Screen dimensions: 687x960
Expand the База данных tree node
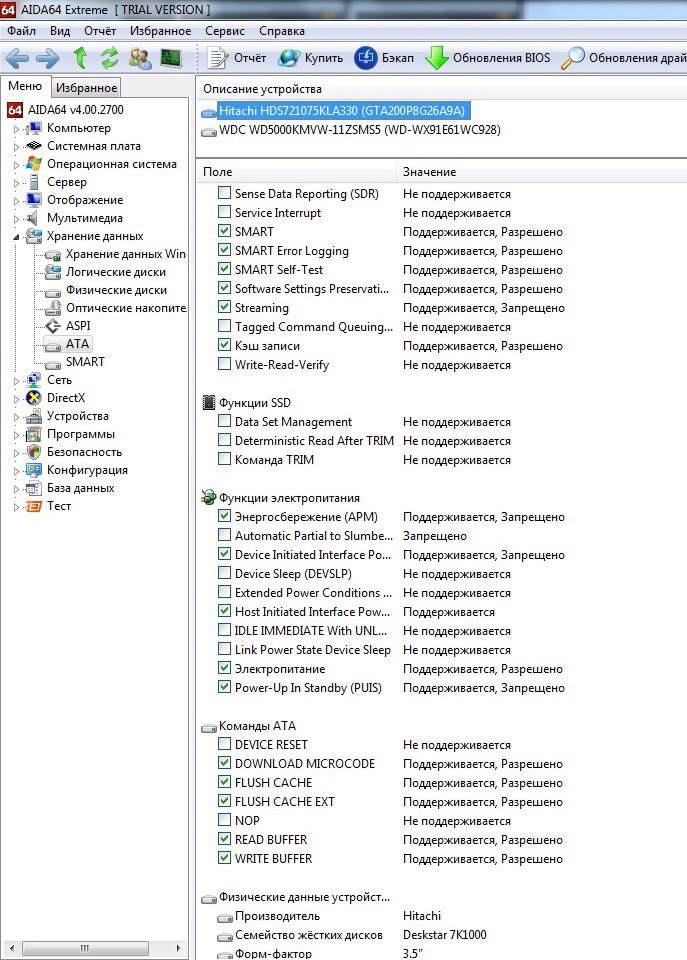[x=17, y=489]
